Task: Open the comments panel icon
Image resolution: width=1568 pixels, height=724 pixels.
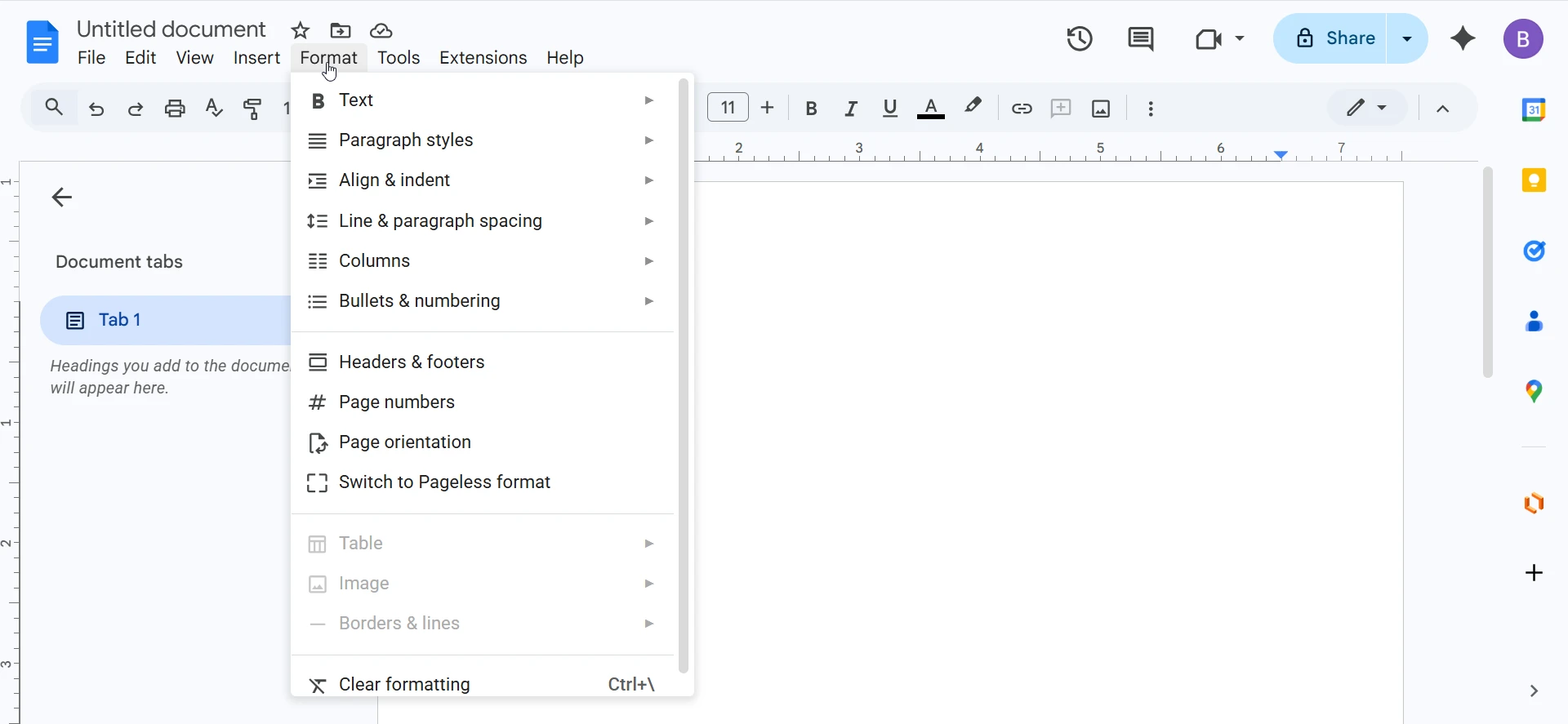Action: [x=1140, y=38]
